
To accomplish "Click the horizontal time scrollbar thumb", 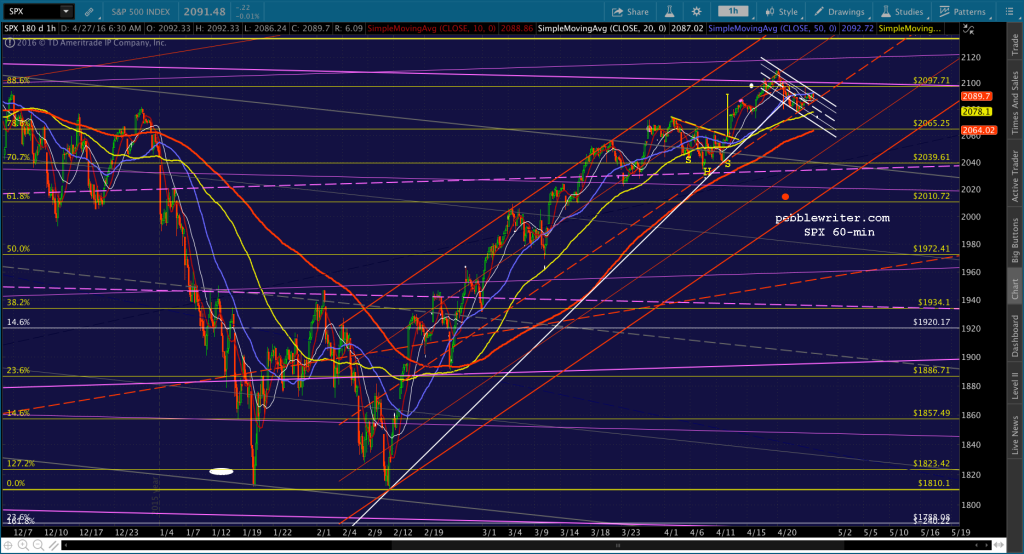I will [617, 545].
